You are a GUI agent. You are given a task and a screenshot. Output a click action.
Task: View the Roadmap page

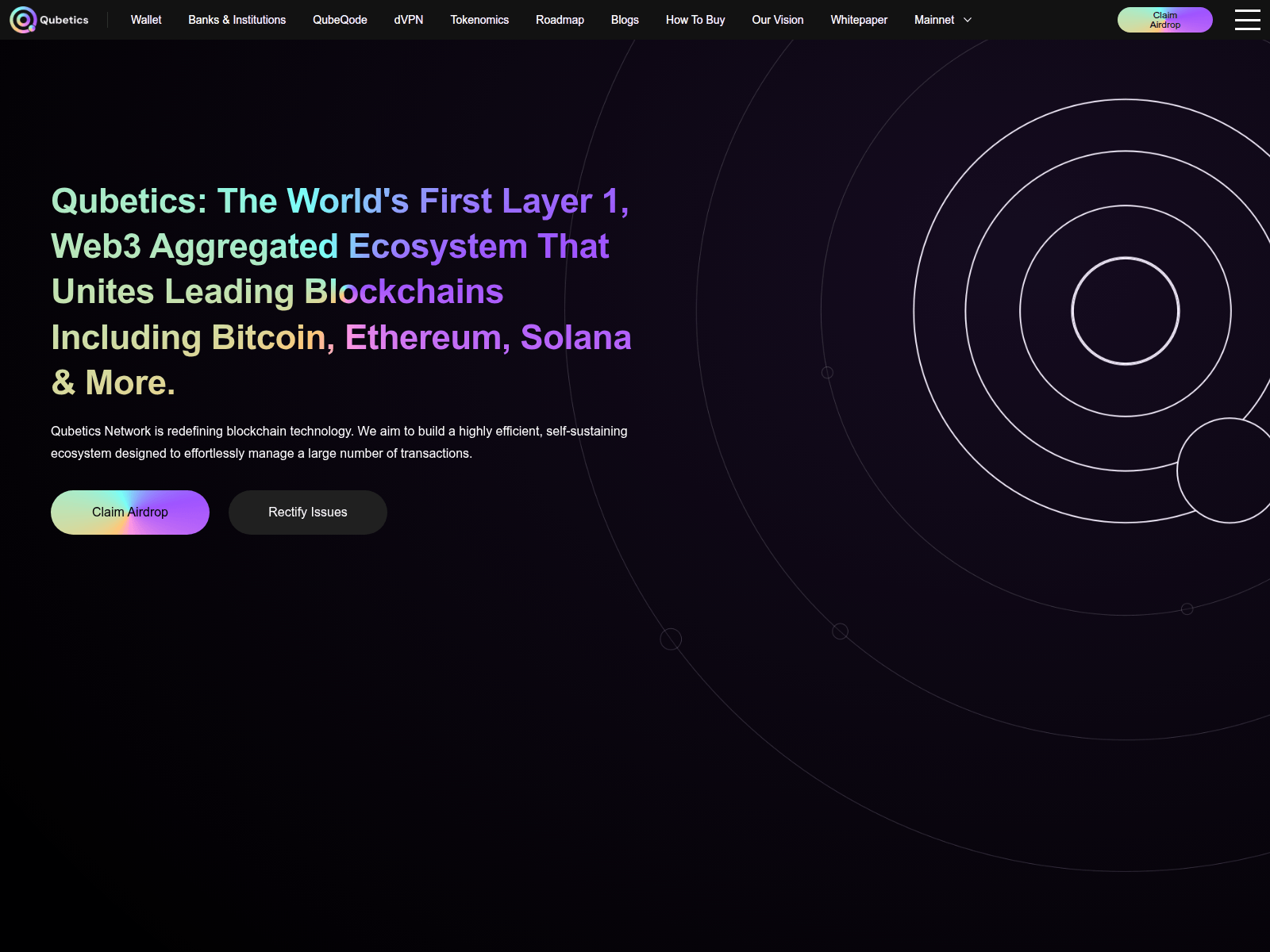560,20
